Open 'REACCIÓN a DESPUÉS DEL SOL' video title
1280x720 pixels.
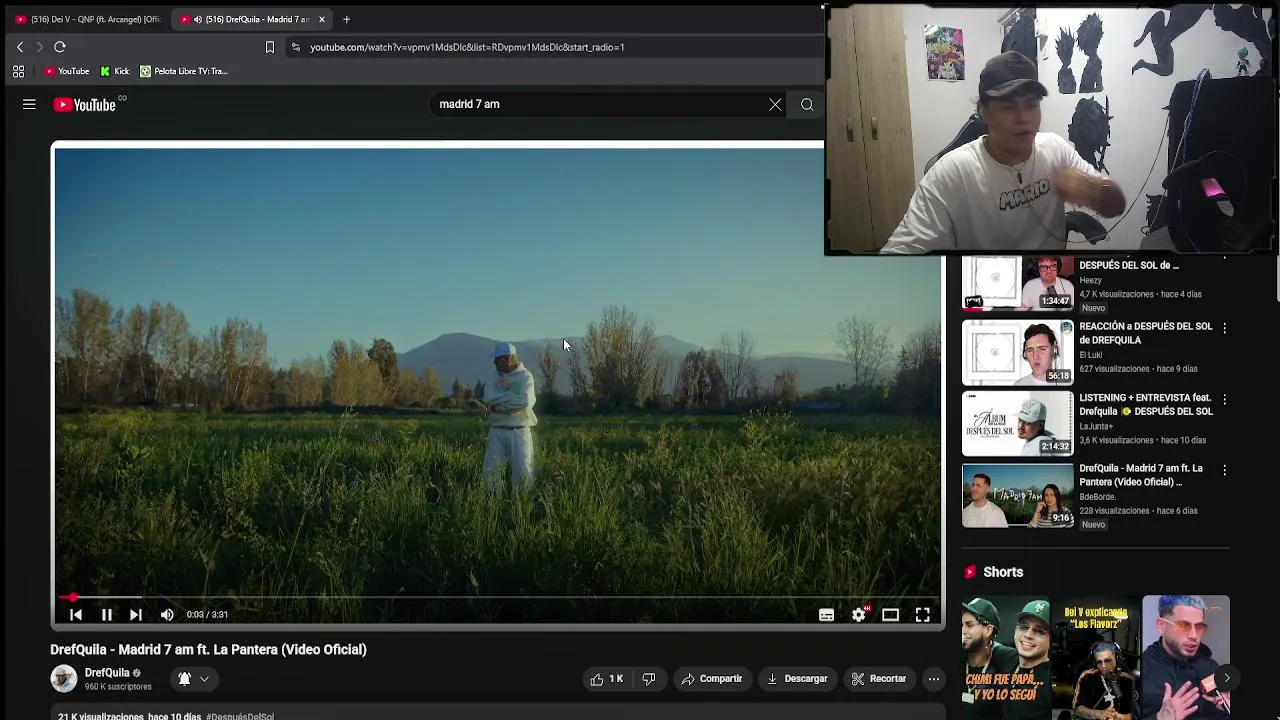[1146, 333]
